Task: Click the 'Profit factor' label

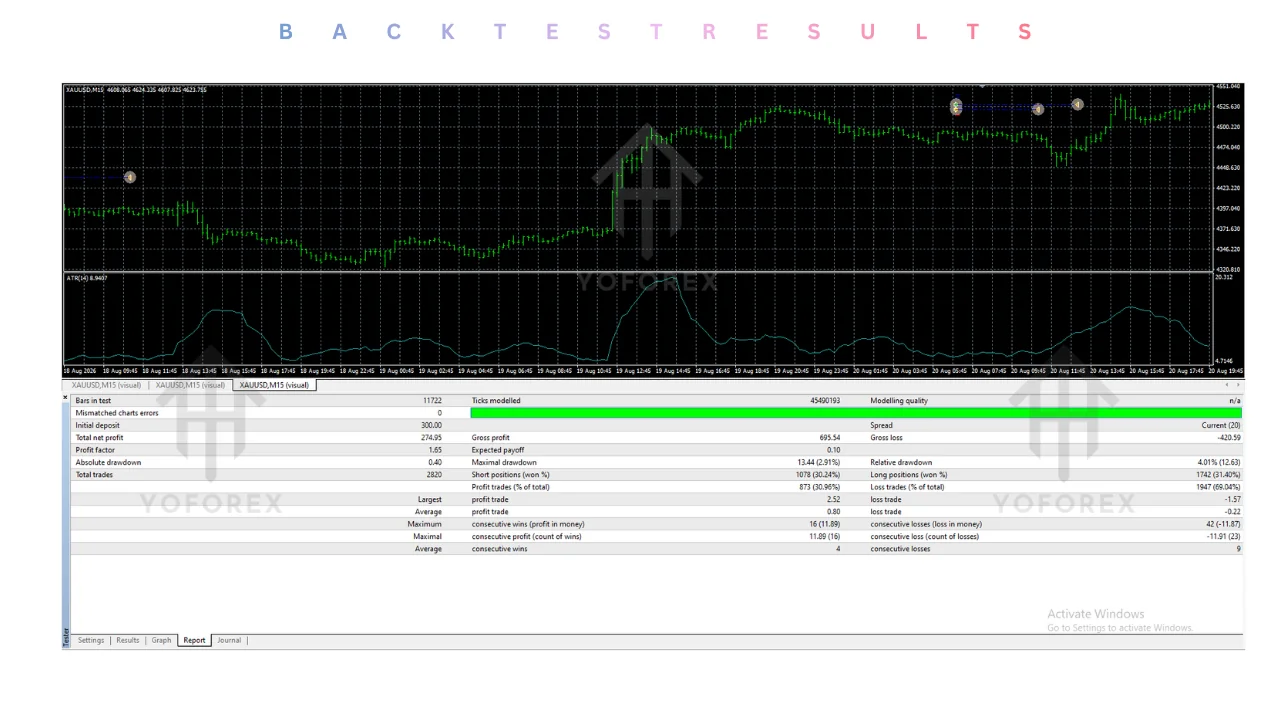Action: coord(95,450)
